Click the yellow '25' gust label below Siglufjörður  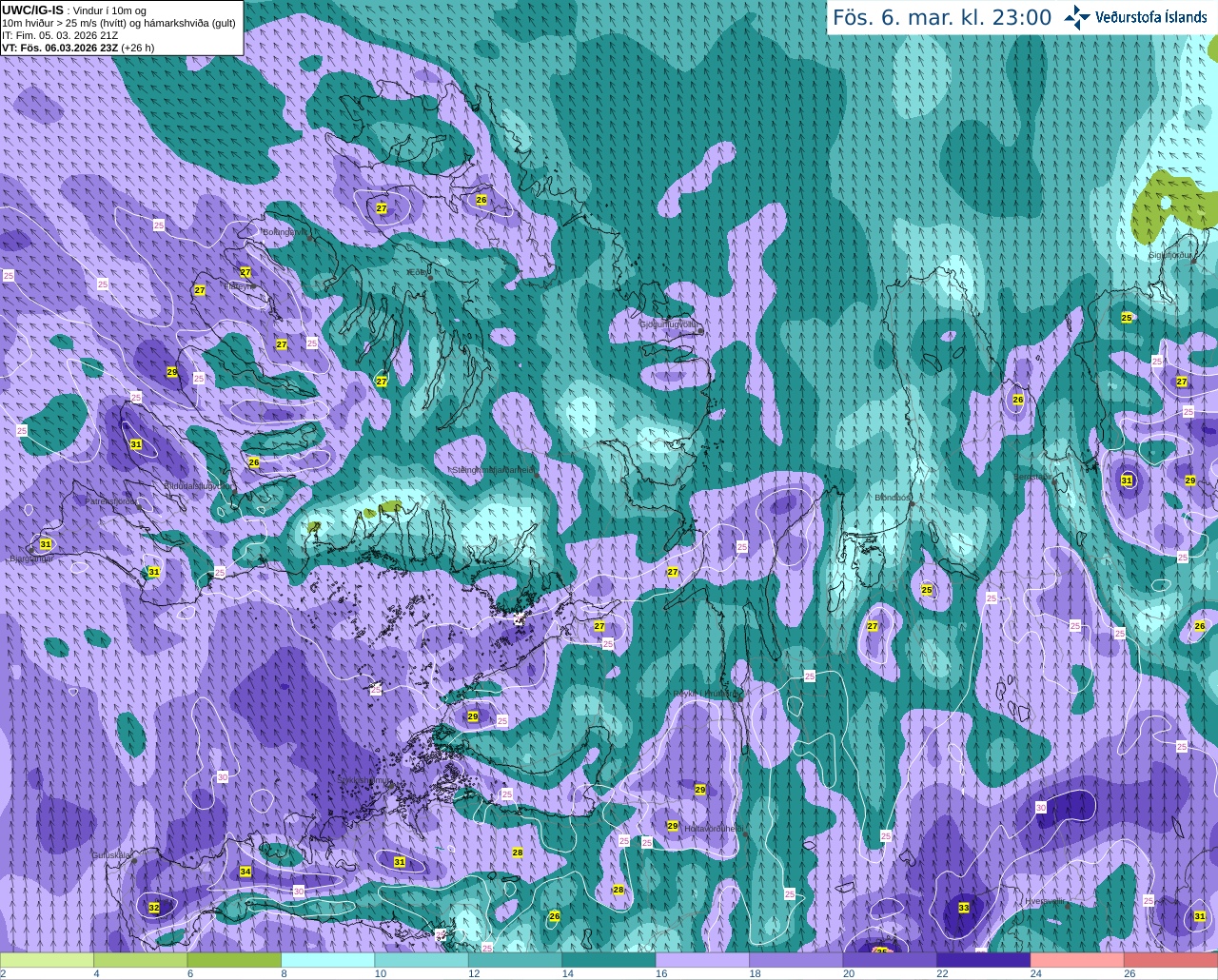(x=1127, y=318)
